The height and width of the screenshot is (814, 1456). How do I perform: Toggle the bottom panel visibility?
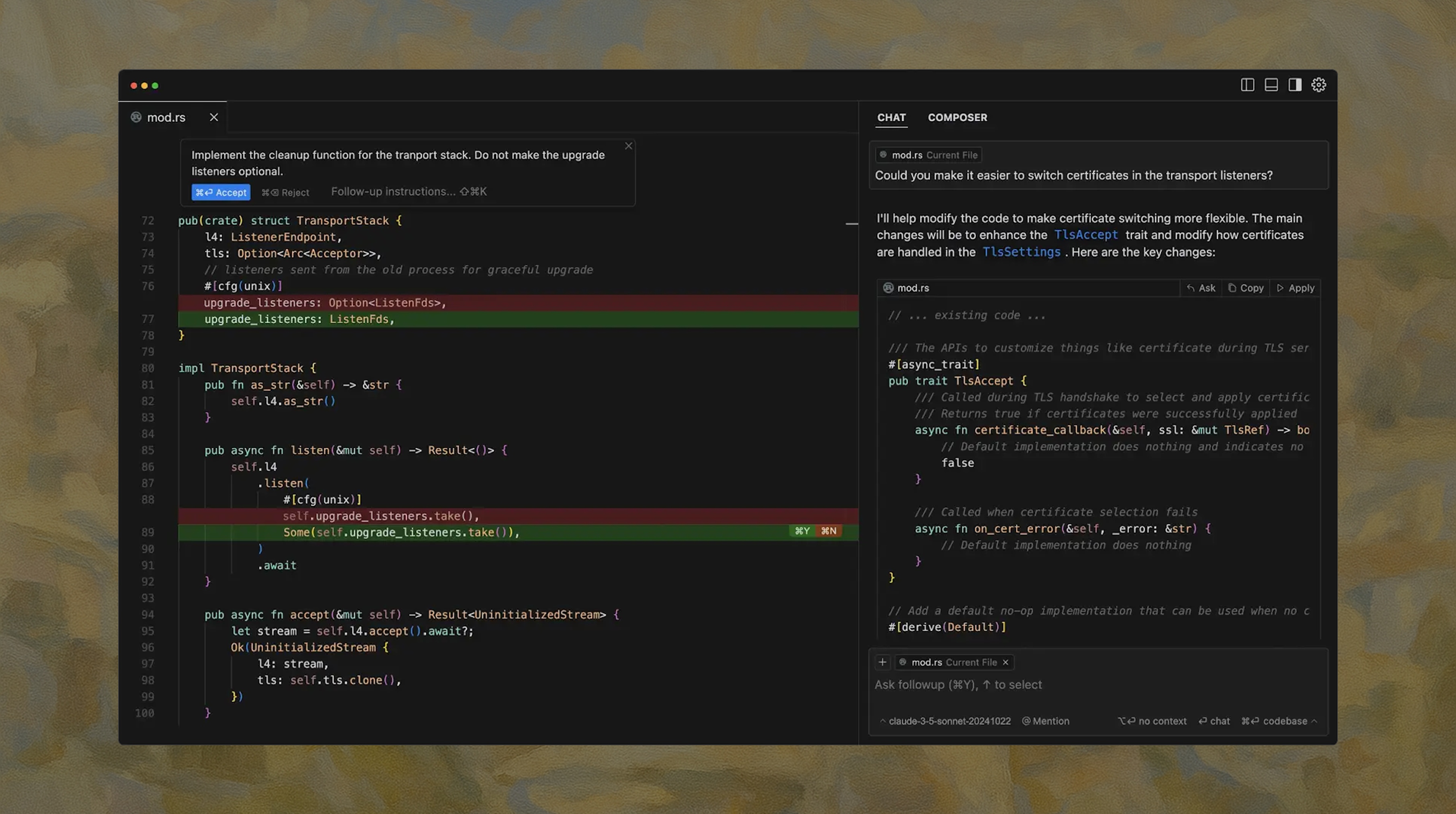click(1271, 84)
